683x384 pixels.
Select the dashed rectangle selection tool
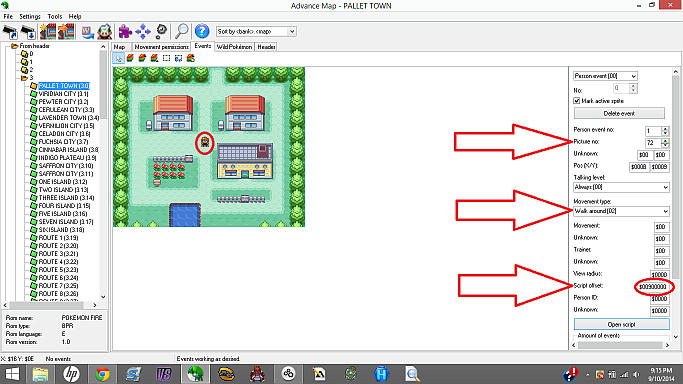click(166, 58)
